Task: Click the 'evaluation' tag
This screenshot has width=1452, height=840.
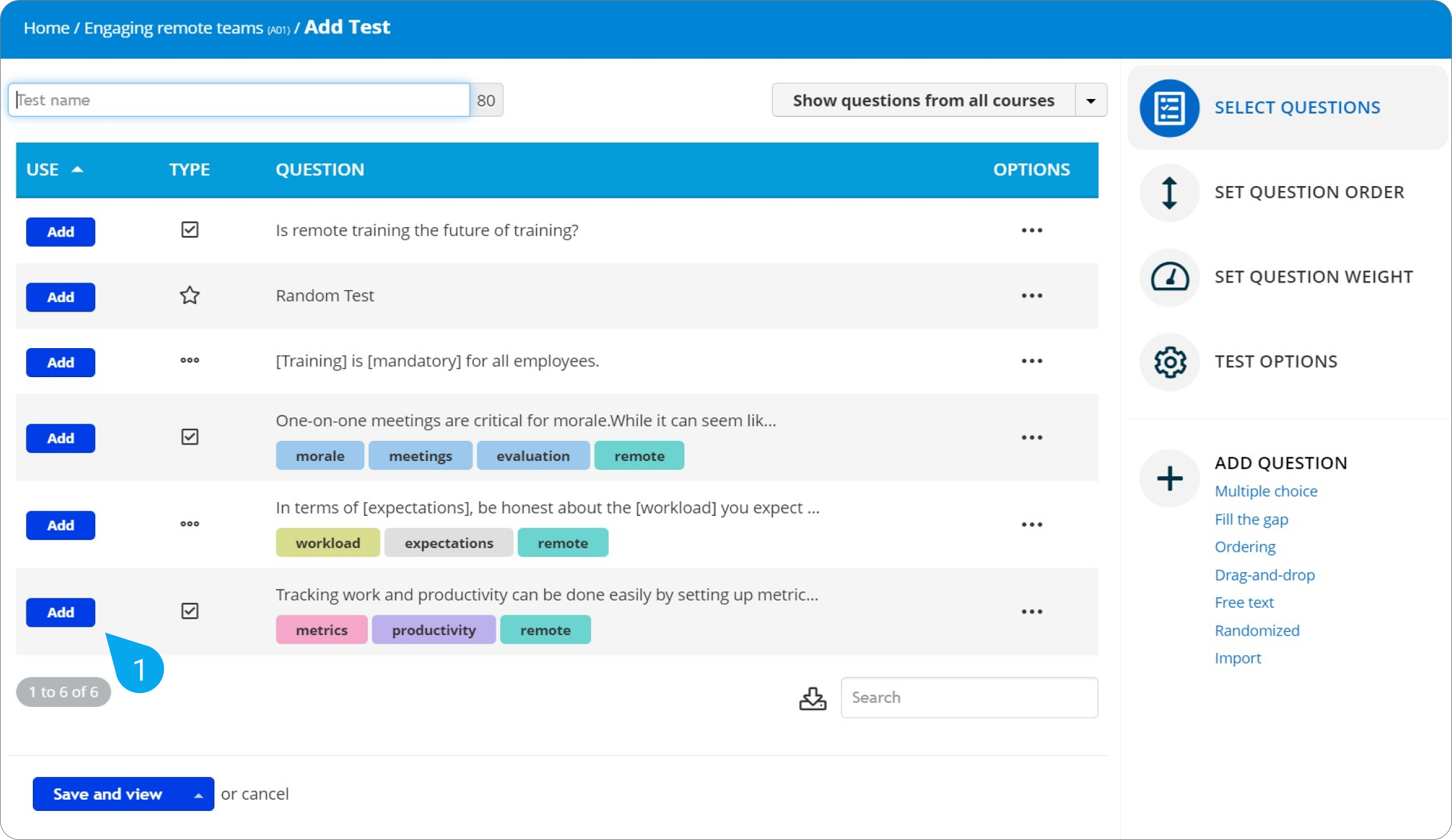Action: pyautogui.click(x=533, y=456)
